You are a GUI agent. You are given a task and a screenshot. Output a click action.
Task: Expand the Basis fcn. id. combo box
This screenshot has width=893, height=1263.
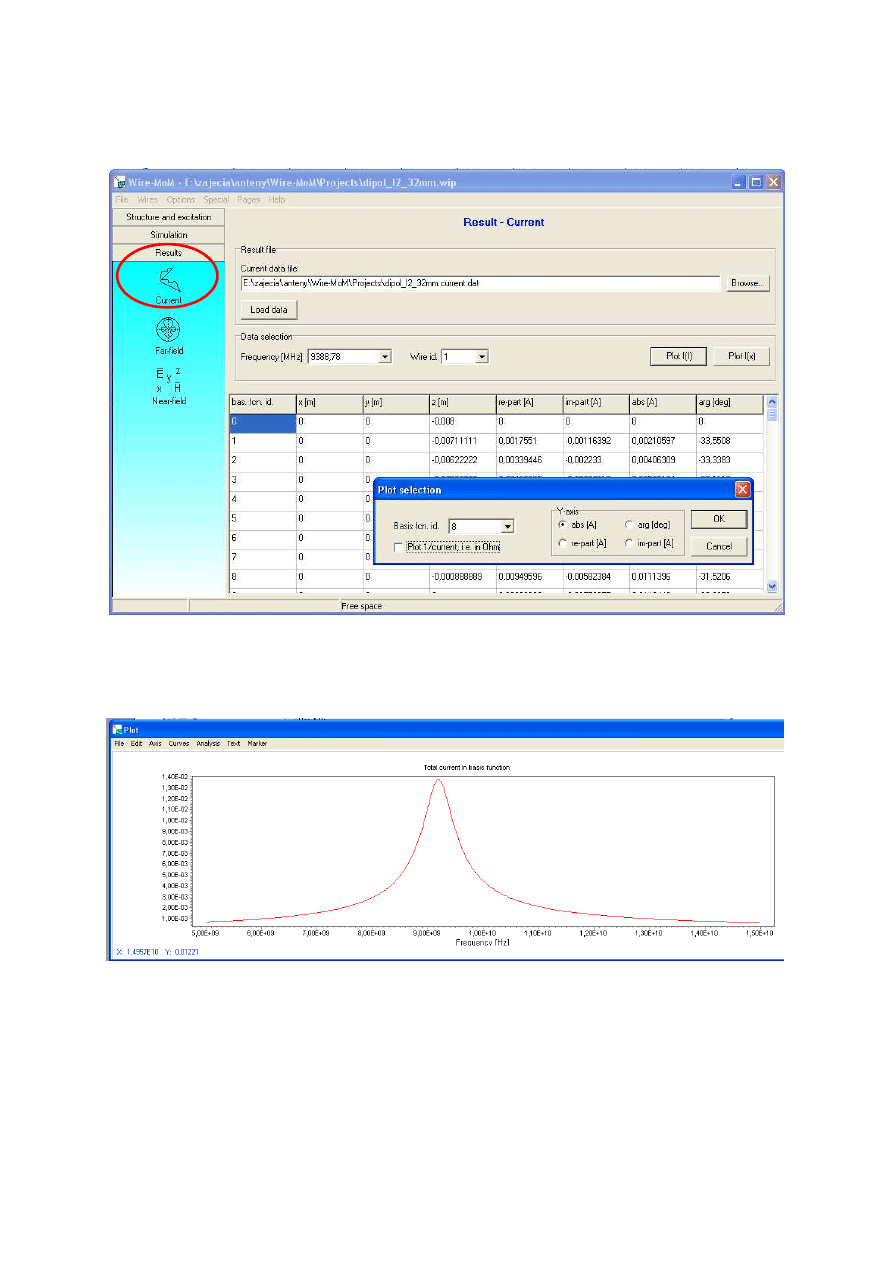pyautogui.click(x=507, y=526)
